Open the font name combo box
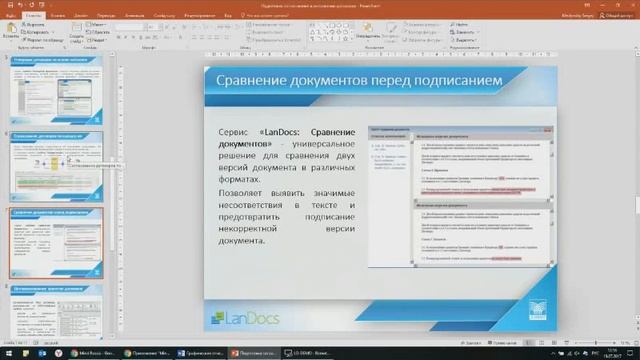The width and height of the screenshot is (640, 360). pos(130,27)
